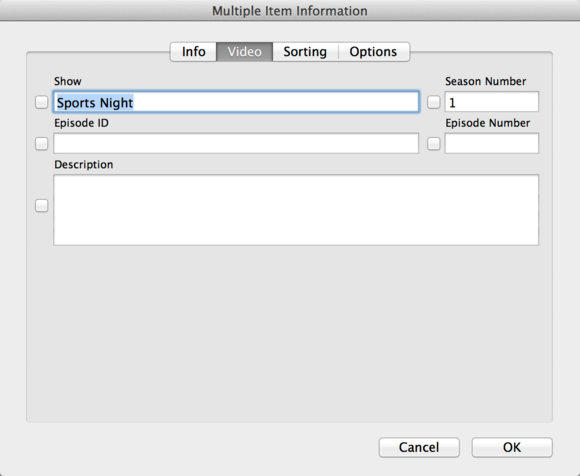Click the Description label text
This screenshot has width=580, height=476.
tap(84, 165)
